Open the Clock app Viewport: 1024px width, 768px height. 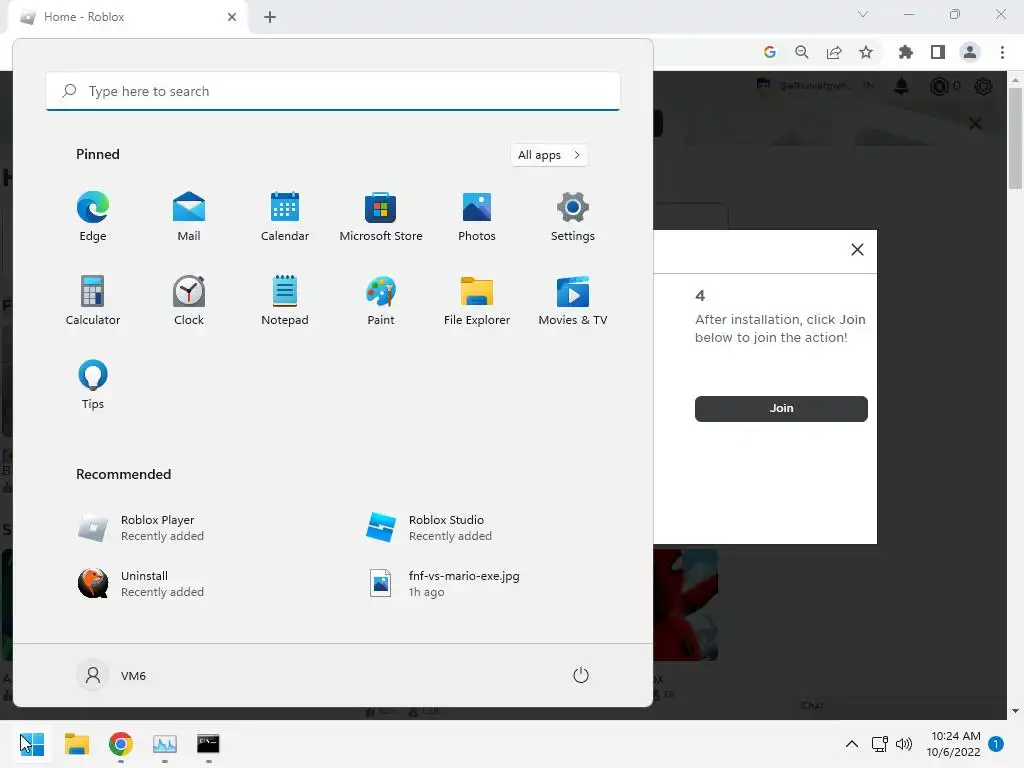tap(189, 301)
